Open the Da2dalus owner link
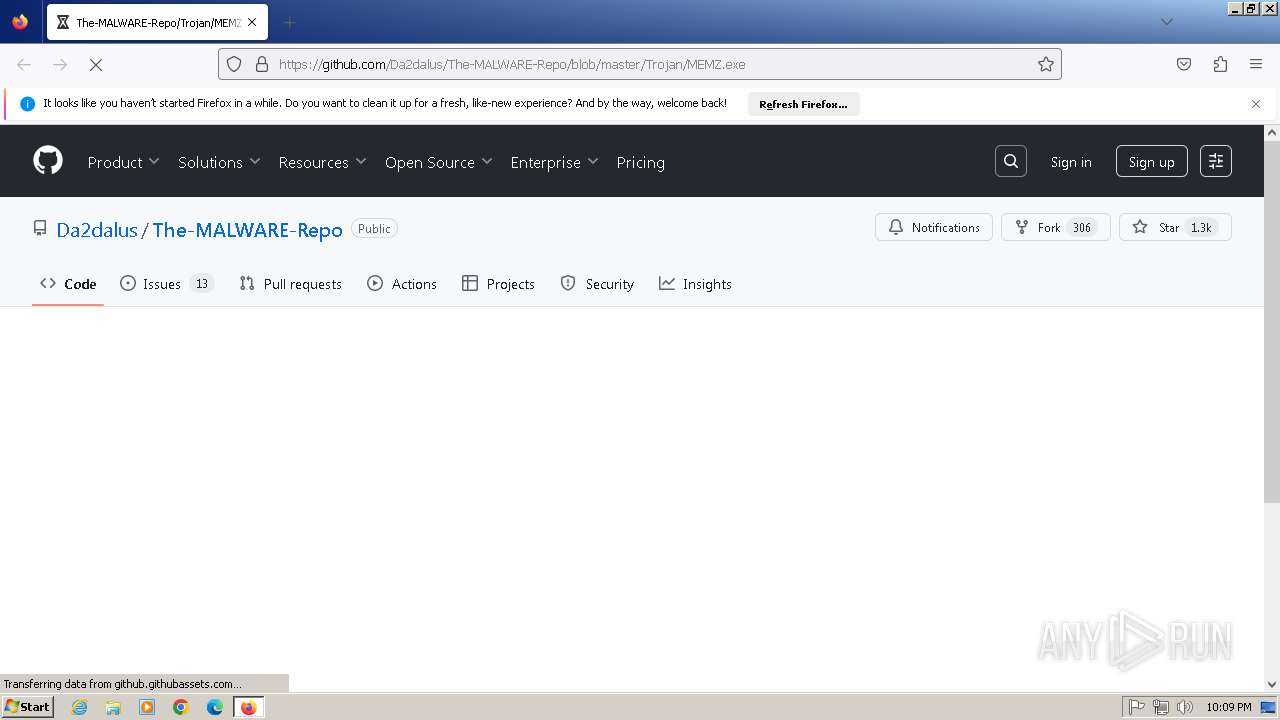The width and height of the screenshot is (1280, 720). (x=97, y=230)
